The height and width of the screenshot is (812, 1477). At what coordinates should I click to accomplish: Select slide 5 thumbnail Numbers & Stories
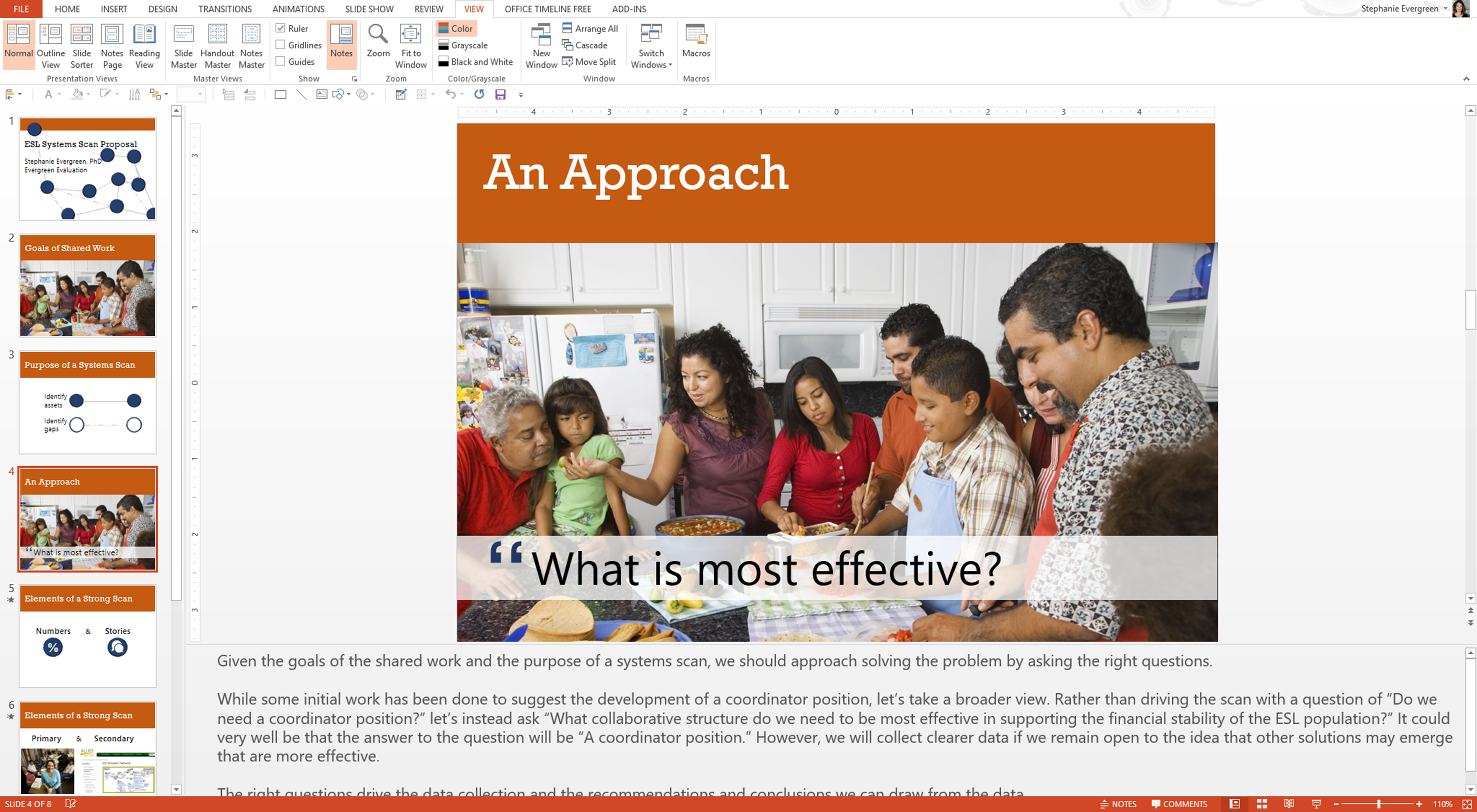coord(87,636)
